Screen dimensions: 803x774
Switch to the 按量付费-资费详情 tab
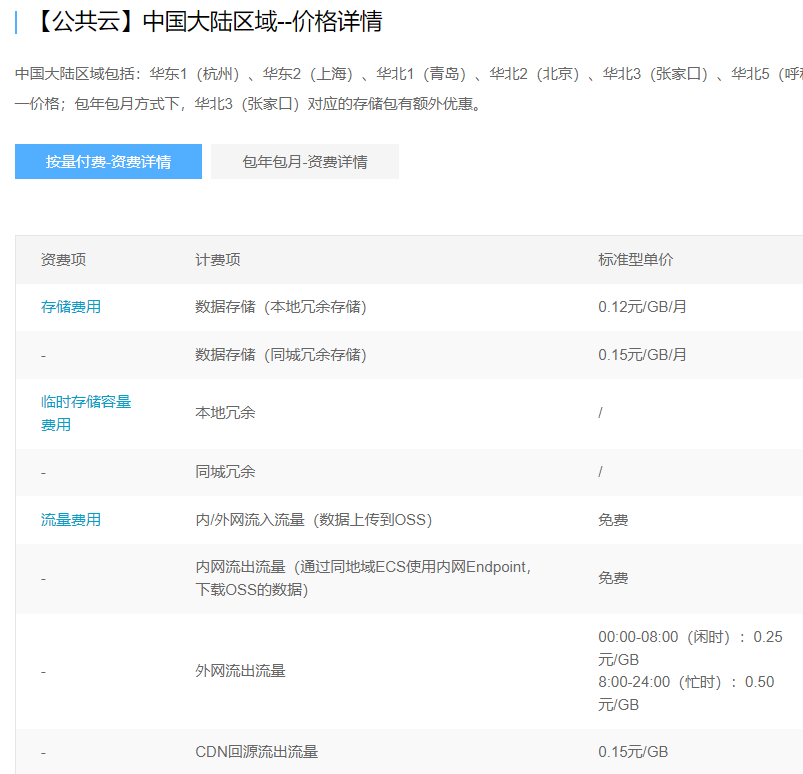[108, 162]
